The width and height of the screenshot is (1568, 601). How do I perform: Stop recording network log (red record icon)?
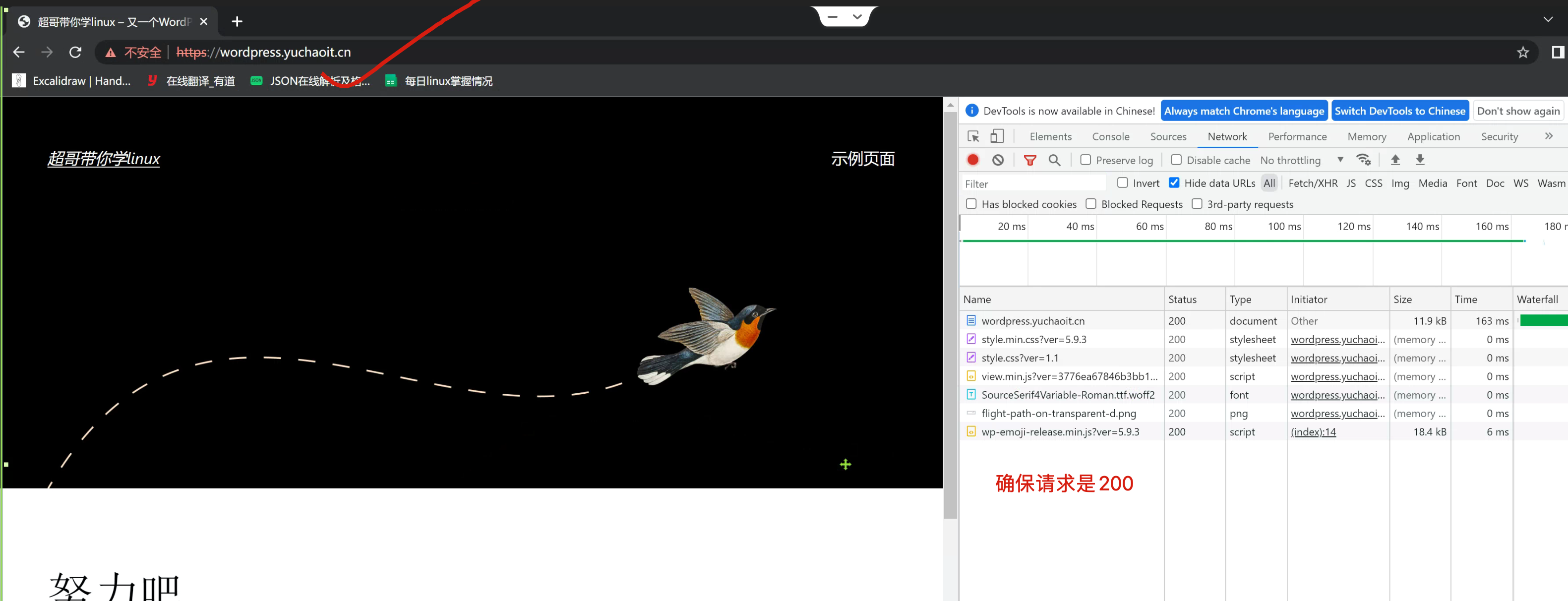973,160
